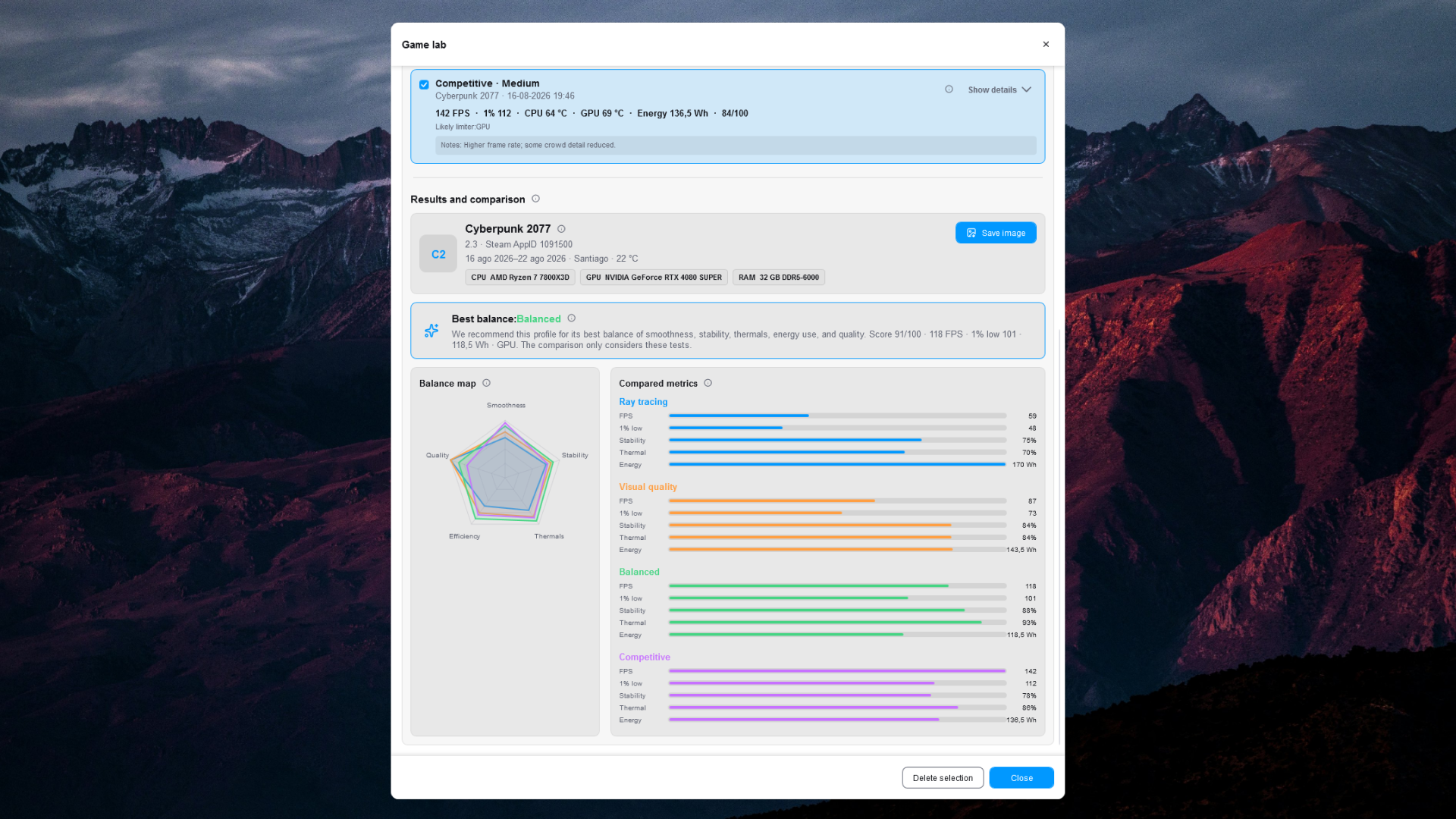Click the C2 game thumbnail
Viewport: 1456px width, 819px height.
pos(438,254)
